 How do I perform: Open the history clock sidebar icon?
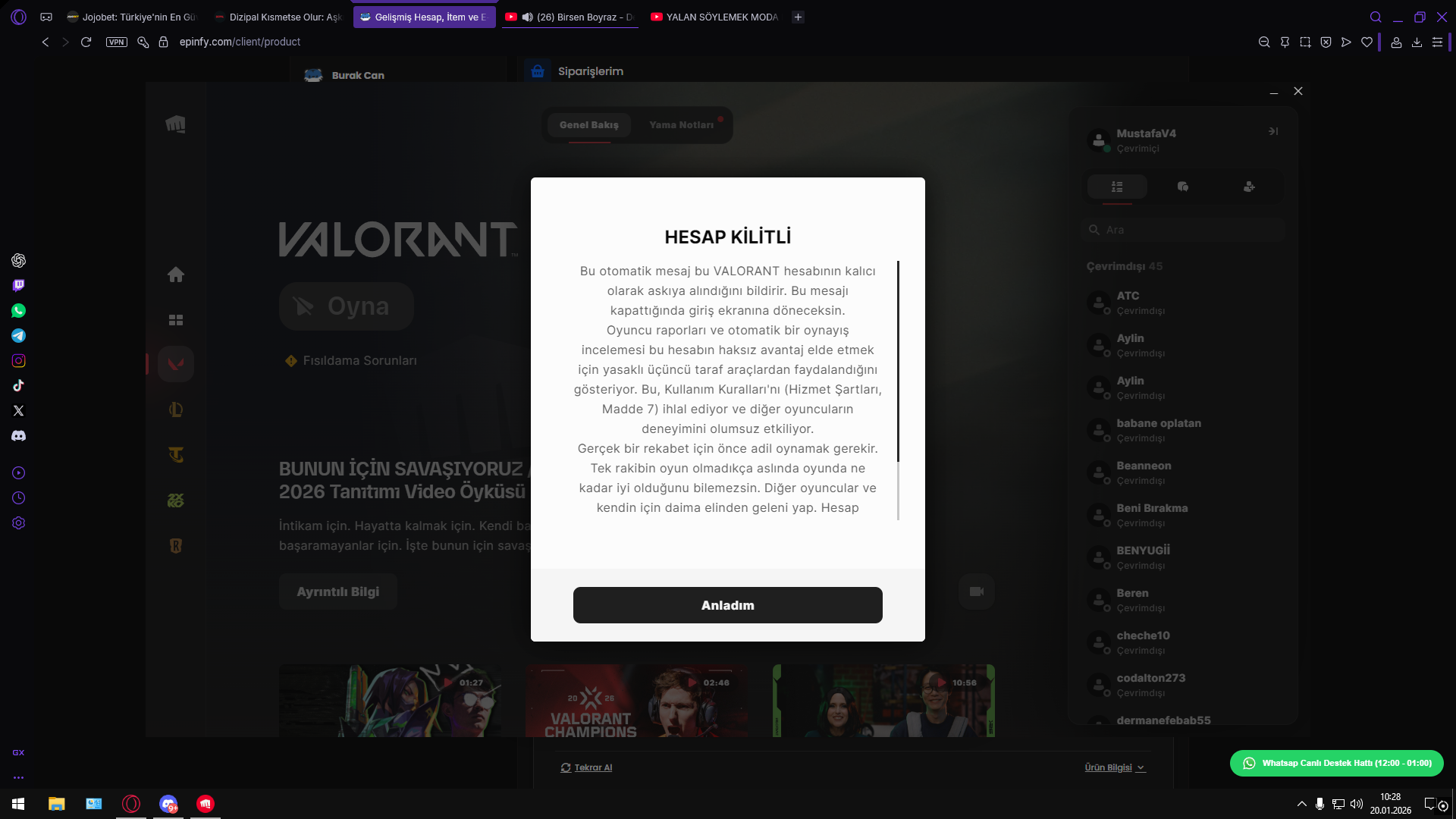(x=19, y=498)
